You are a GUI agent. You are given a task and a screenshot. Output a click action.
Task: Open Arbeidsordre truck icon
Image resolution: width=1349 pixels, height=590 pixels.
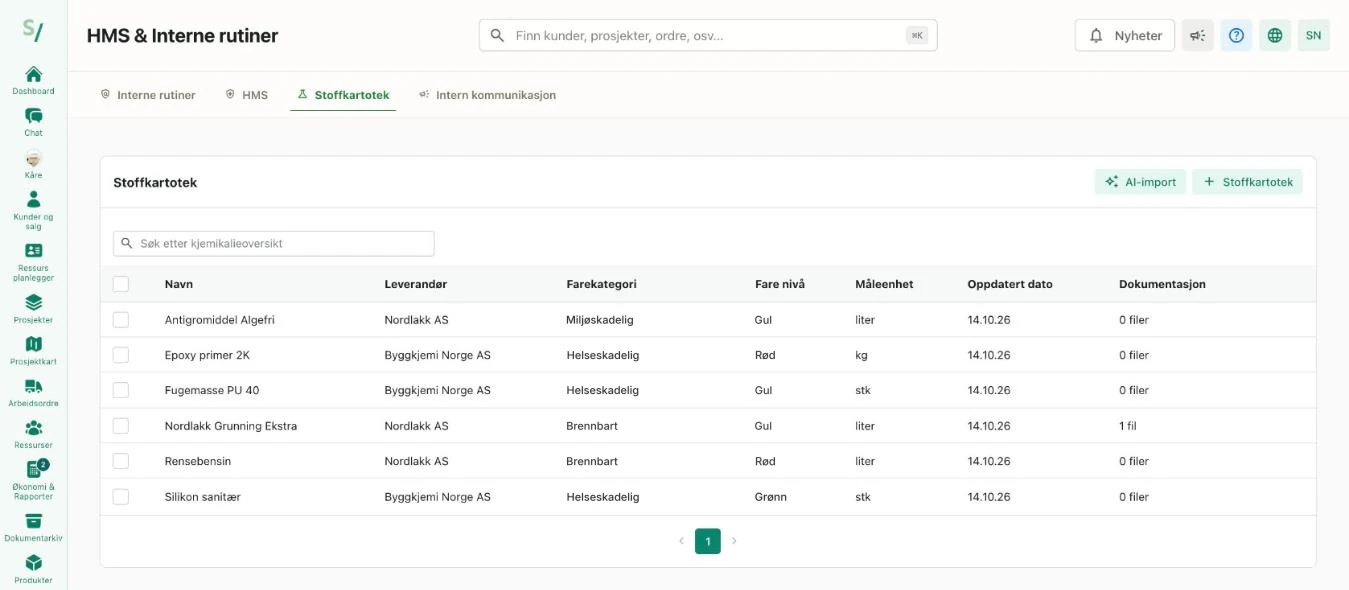(x=33, y=386)
